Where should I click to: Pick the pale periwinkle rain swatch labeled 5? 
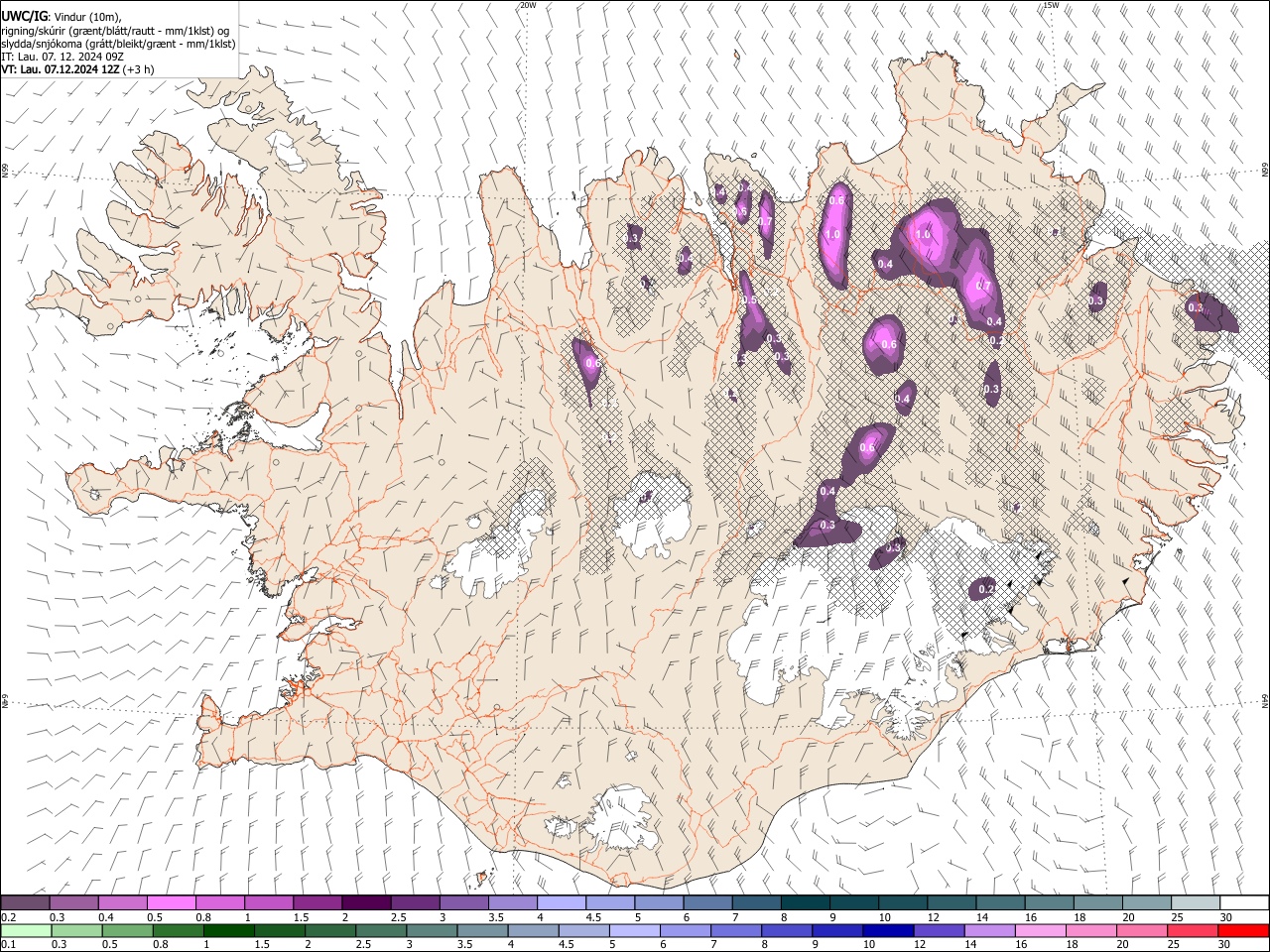635,931
